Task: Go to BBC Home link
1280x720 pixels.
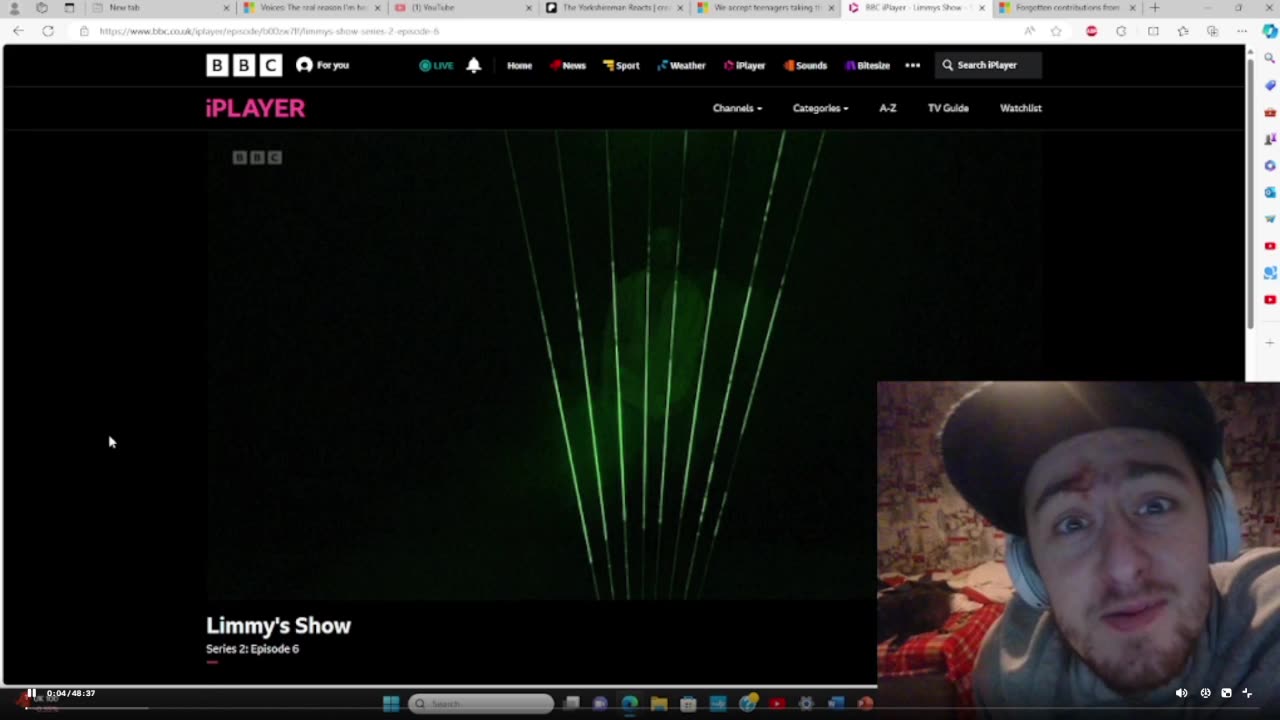Action: pos(519,65)
